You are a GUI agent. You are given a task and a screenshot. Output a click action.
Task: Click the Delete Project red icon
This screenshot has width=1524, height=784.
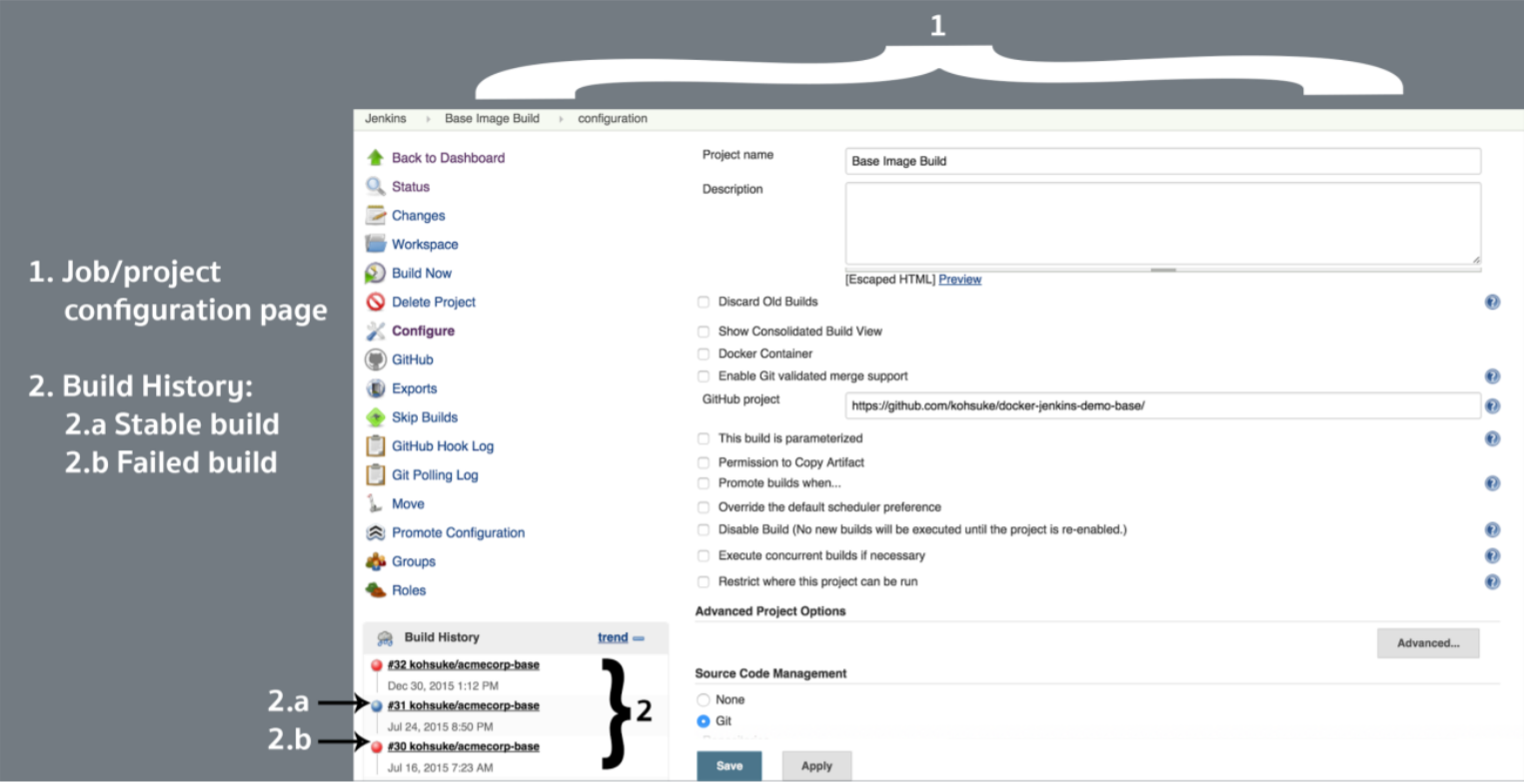click(376, 302)
